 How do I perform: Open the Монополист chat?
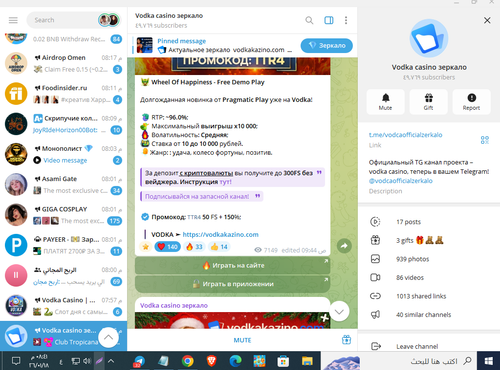tap(63, 154)
